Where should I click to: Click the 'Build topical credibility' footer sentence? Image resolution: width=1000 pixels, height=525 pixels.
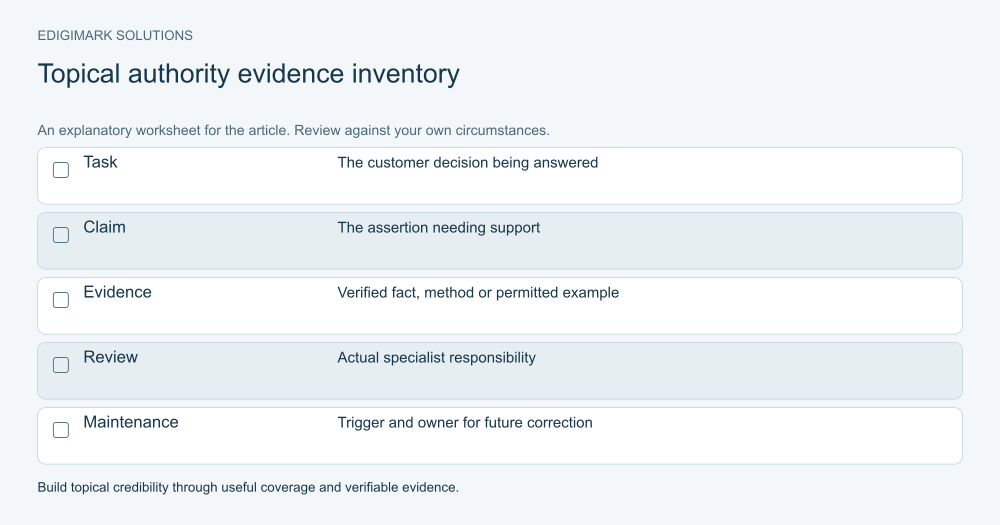pos(248,487)
